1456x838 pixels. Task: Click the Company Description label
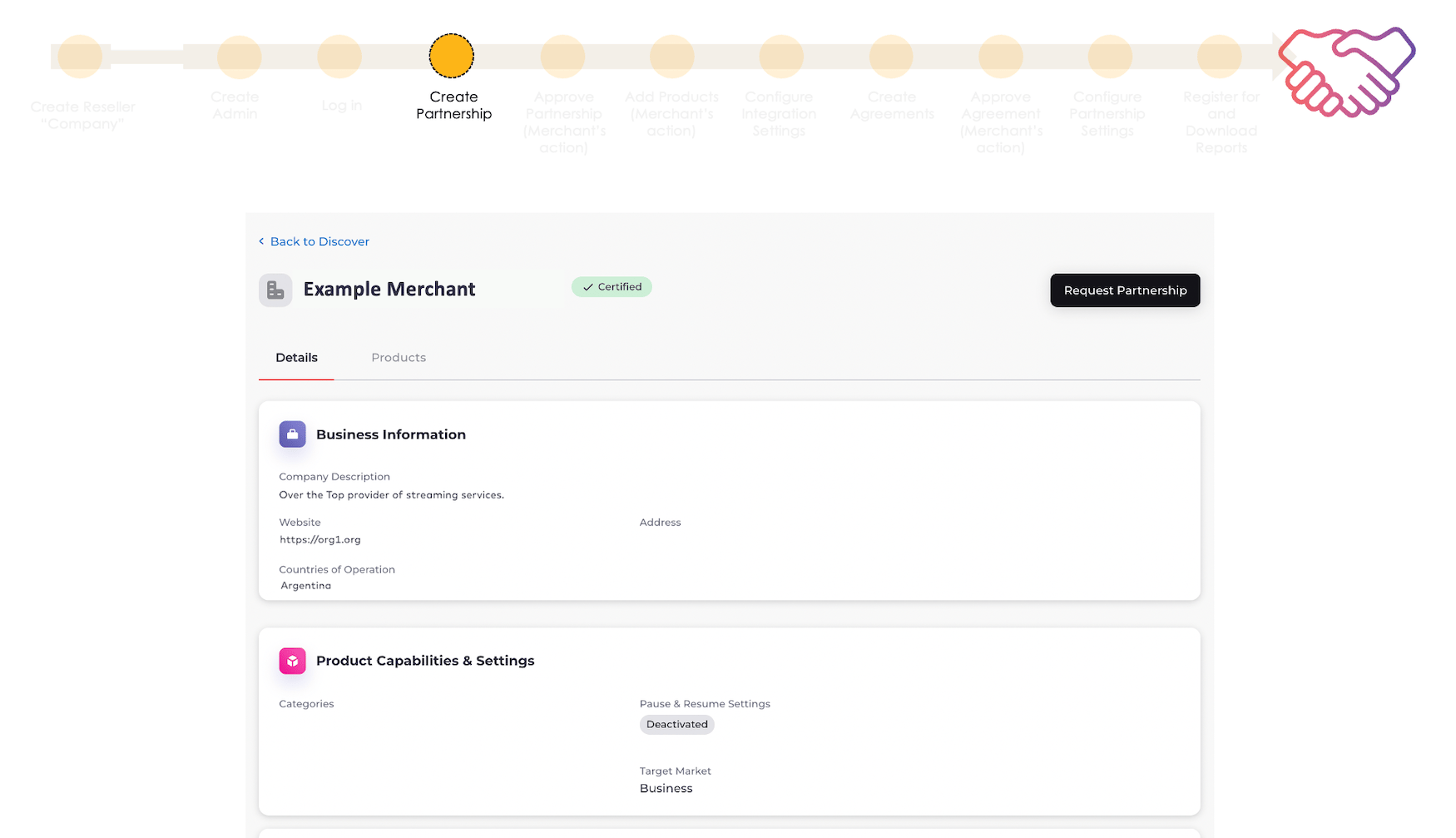[x=334, y=477]
